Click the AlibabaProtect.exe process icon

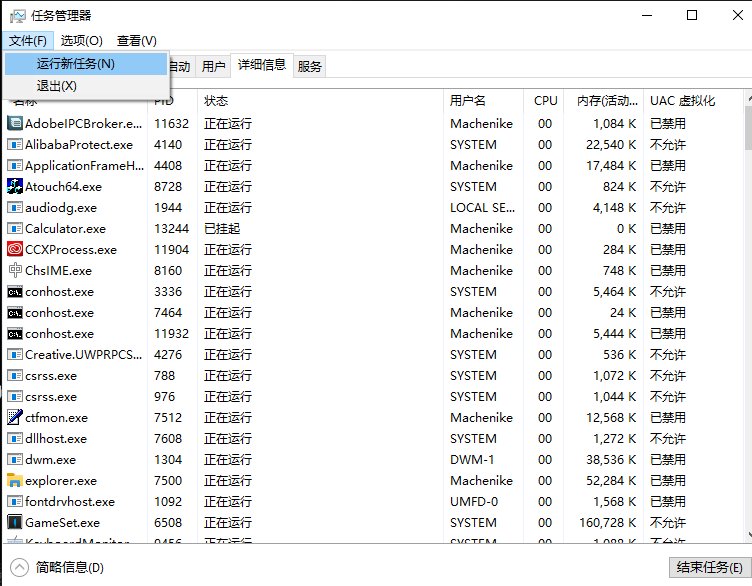[15, 144]
